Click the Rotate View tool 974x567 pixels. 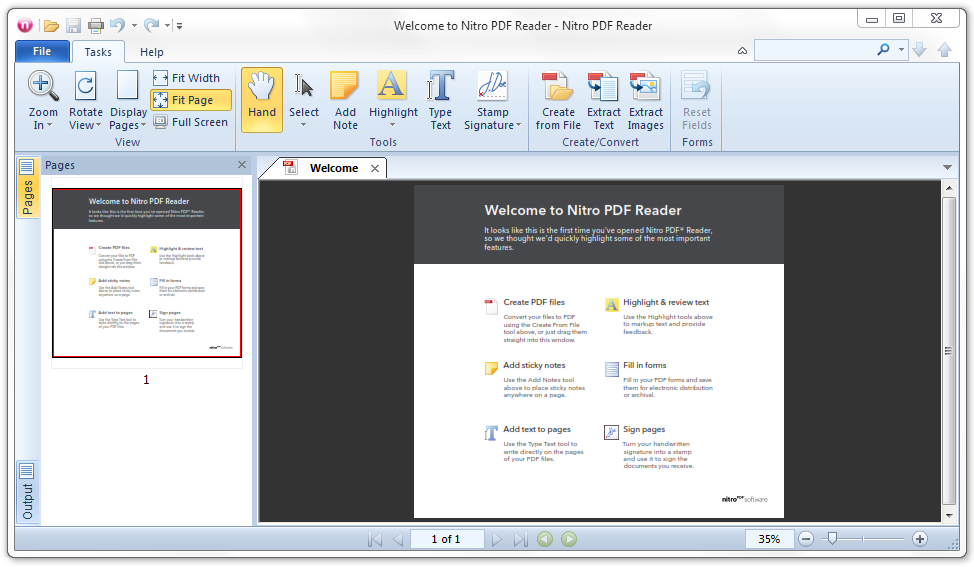tap(86, 101)
